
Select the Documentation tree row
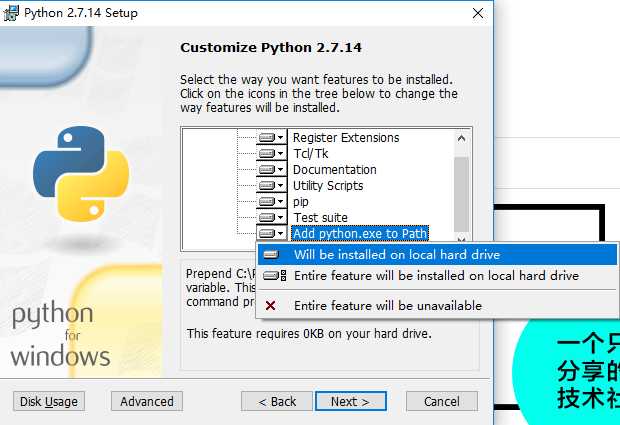[335, 170]
